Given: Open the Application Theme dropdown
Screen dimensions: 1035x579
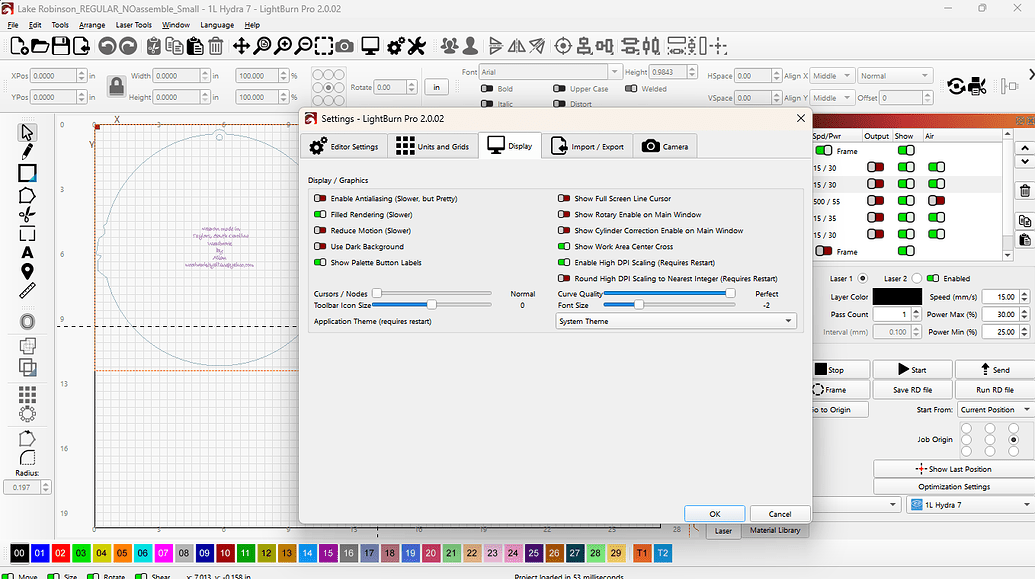Looking at the screenshot, I should point(676,320).
